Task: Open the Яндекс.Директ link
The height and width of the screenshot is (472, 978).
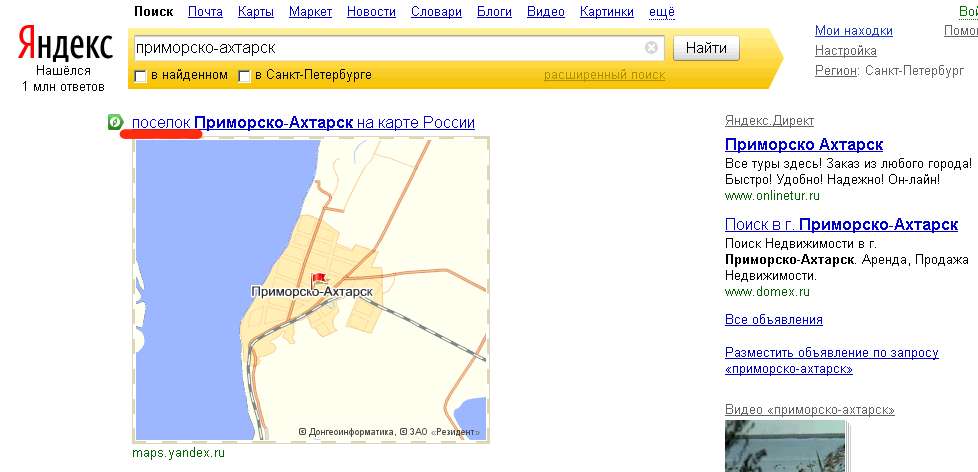Action: pyautogui.click(x=769, y=121)
